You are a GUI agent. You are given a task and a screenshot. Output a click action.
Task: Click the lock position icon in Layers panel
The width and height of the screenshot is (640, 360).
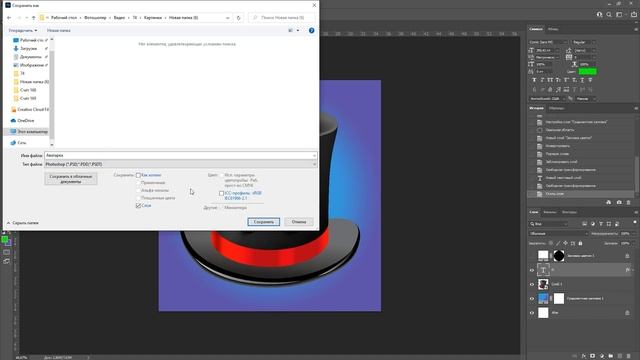(565, 243)
